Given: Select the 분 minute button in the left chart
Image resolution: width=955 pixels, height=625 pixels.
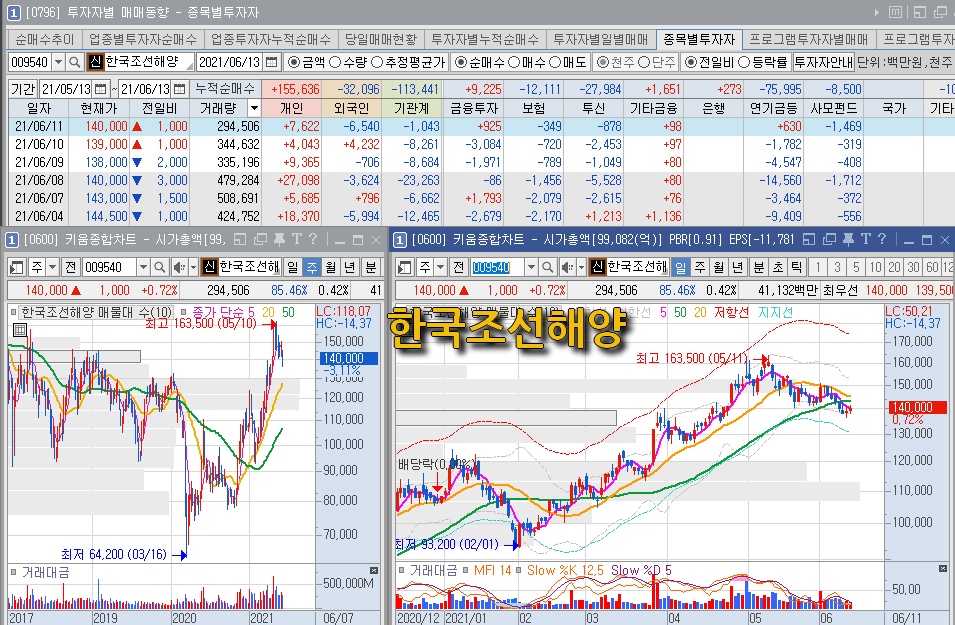Looking at the screenshot, I should 370,267.
